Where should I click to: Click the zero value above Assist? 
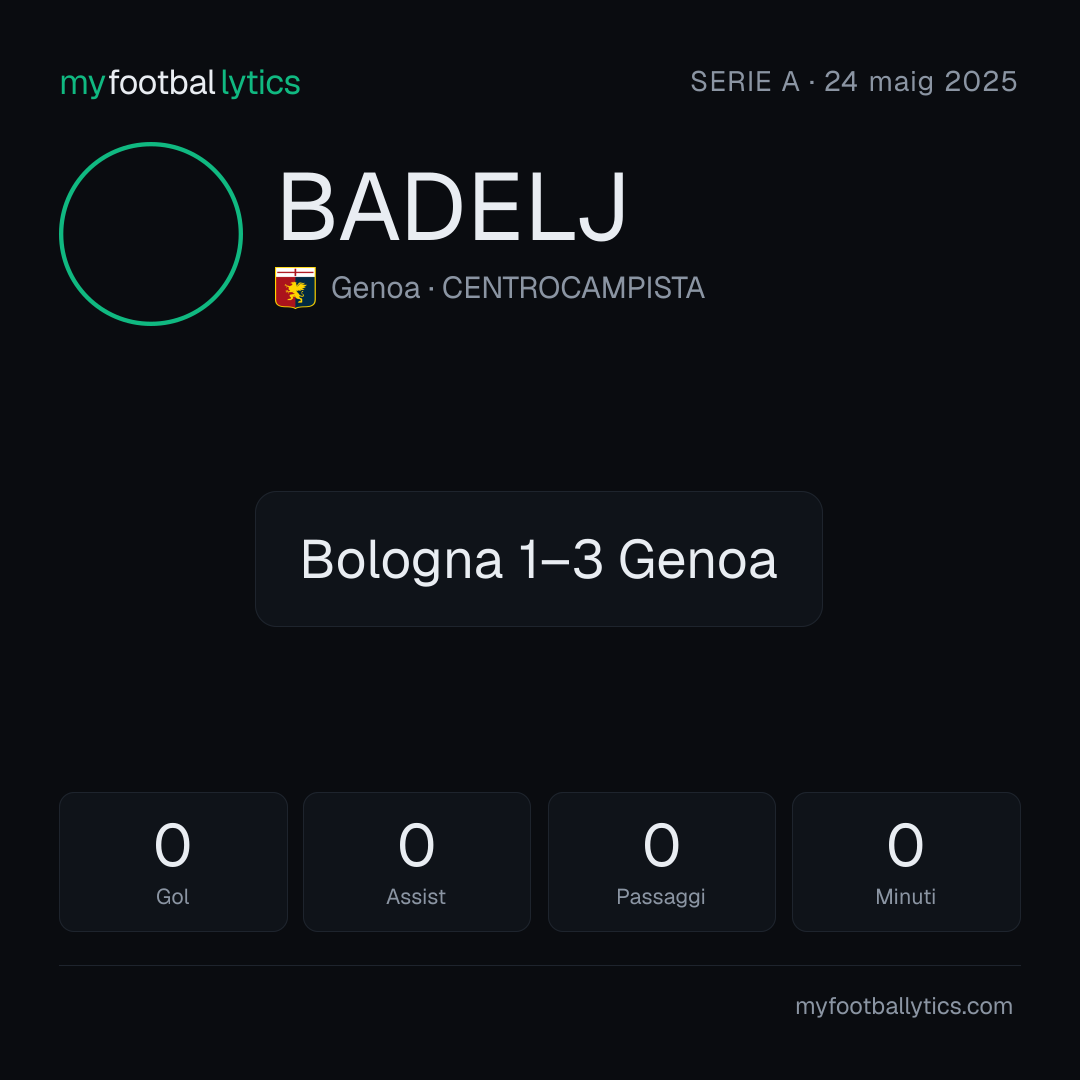[x=417, y=845]
